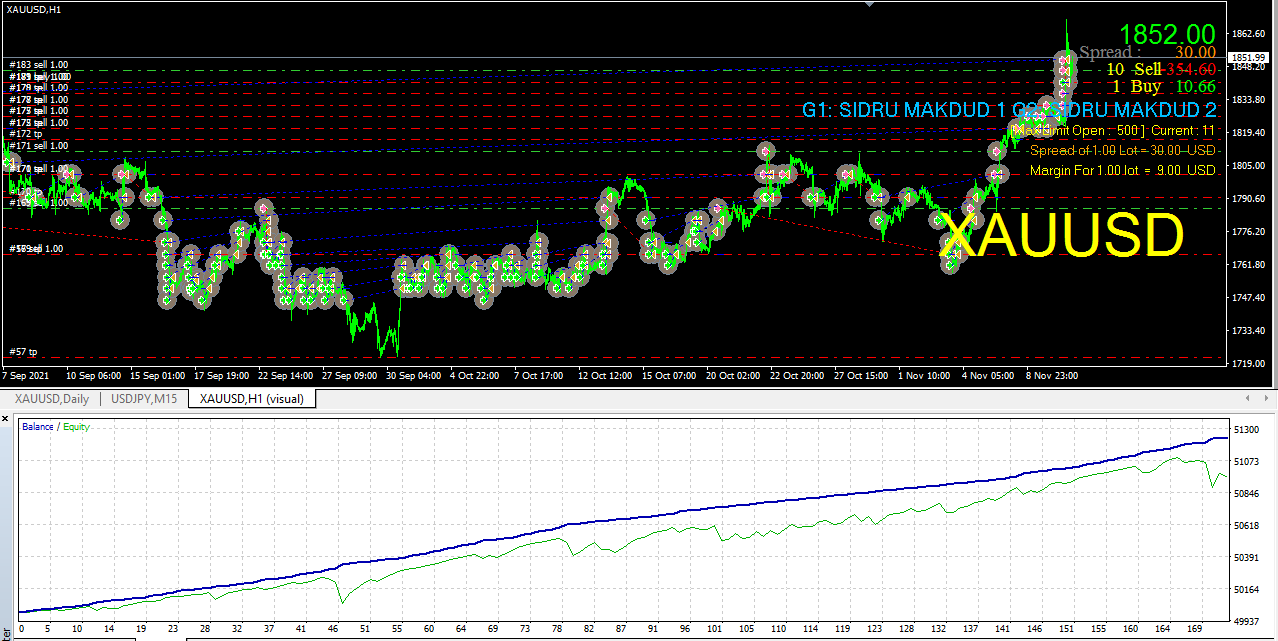Click the blue "G1: SIDRU MAKDUD 1" label

coord(903,110)
